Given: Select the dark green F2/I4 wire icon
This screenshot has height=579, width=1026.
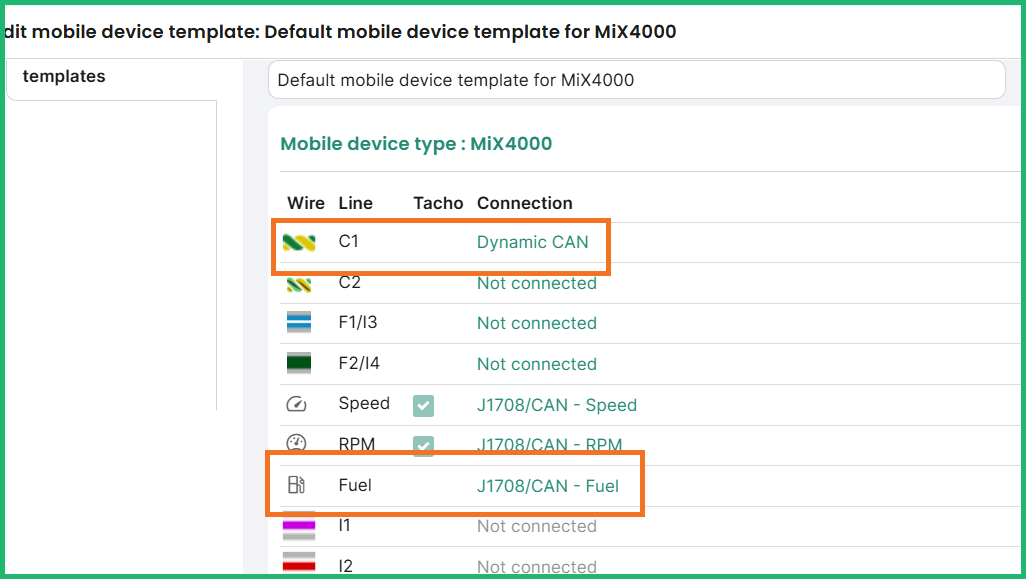Looking at the screenshot, I should tap(299, 364).
